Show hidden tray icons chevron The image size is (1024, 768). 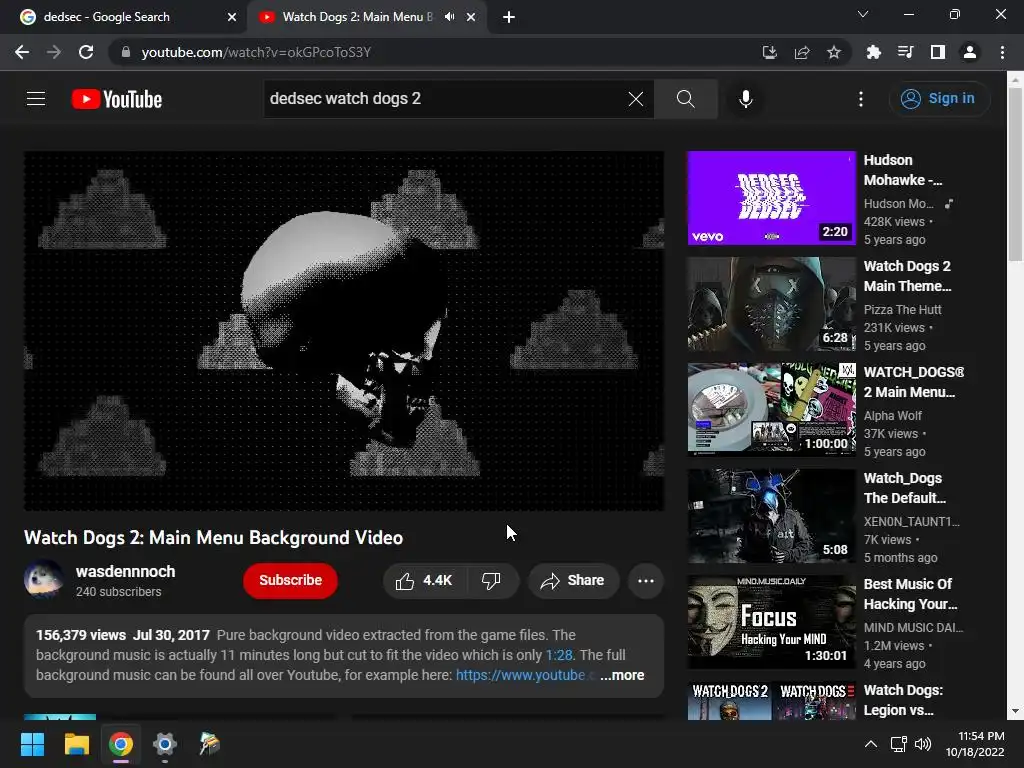(871, 744)
